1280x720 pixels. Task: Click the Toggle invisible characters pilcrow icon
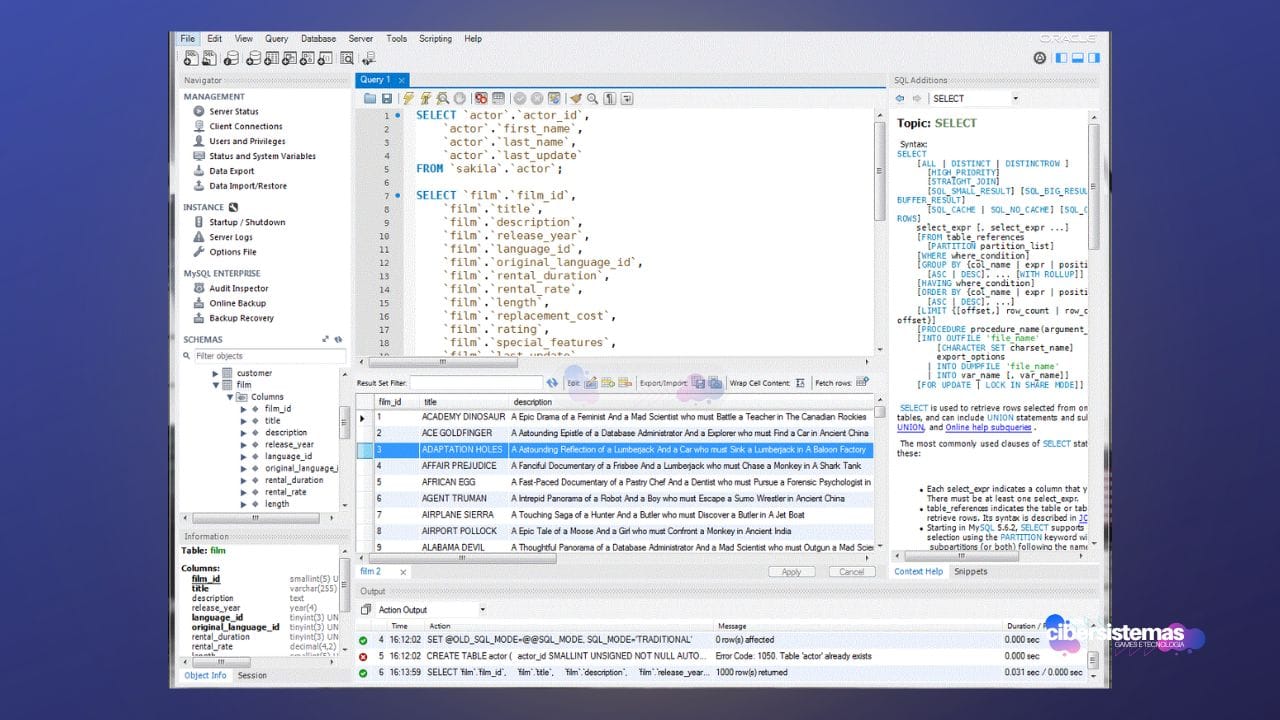tap(609, 98)
